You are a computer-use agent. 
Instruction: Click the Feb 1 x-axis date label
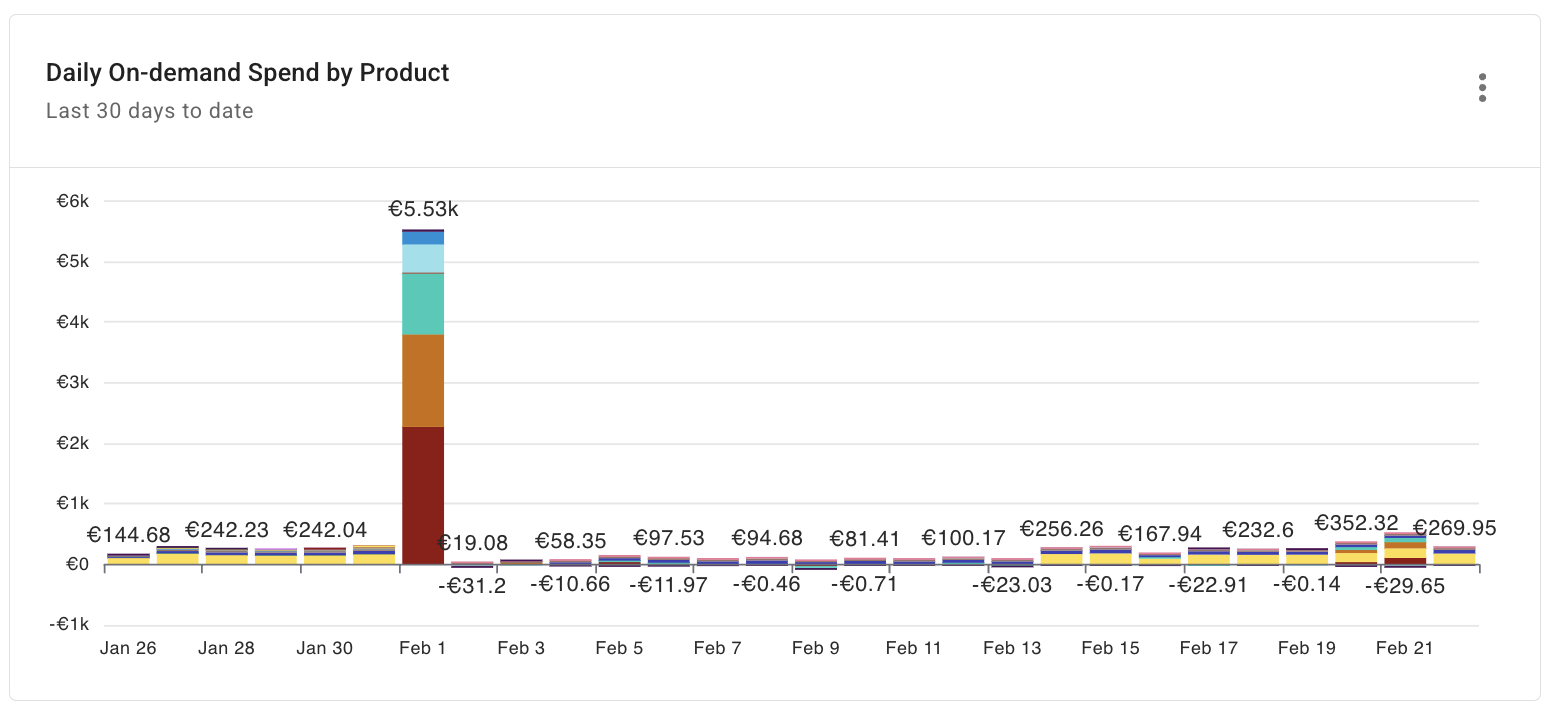pos(423,647)
